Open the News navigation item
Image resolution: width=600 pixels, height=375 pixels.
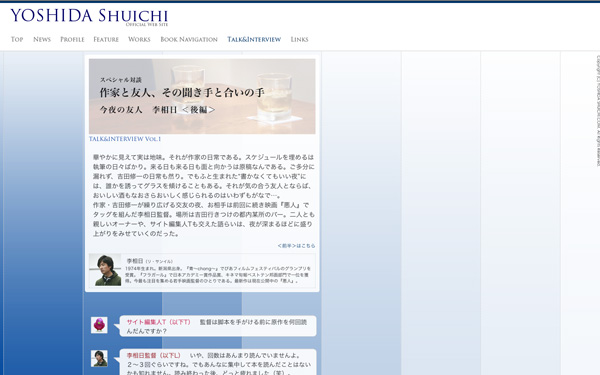tap(42, 39)
